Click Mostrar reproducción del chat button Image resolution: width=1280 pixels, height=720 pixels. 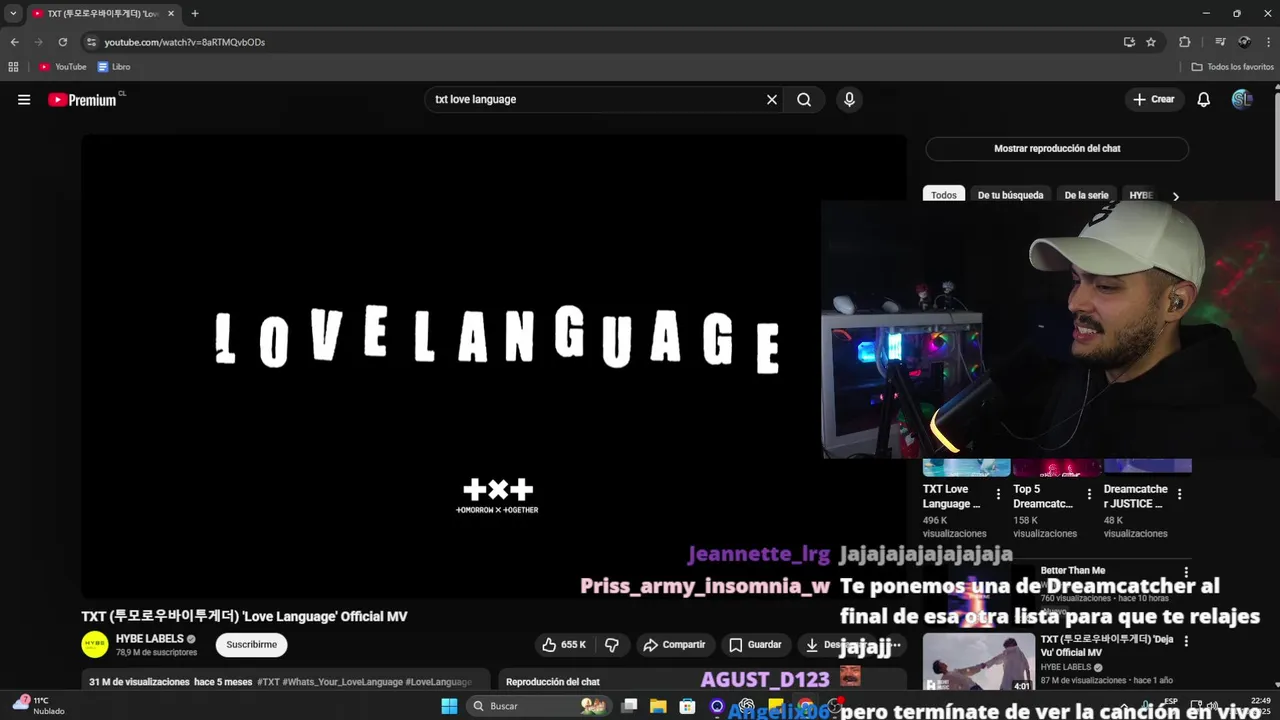click(1057, 148)
